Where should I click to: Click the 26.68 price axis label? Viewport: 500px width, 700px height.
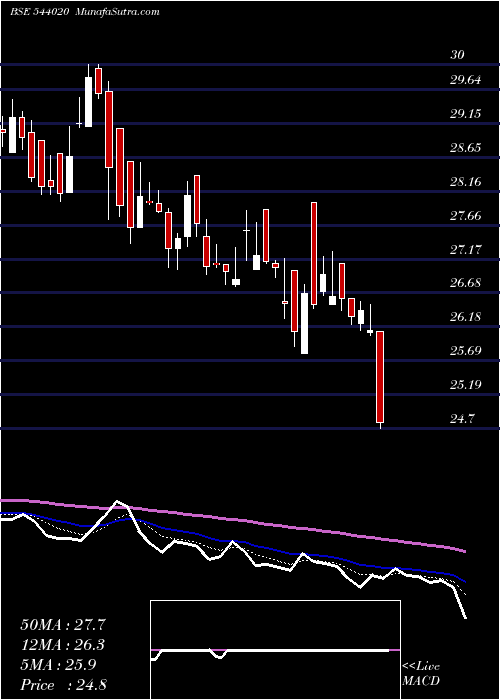point(466,283)
